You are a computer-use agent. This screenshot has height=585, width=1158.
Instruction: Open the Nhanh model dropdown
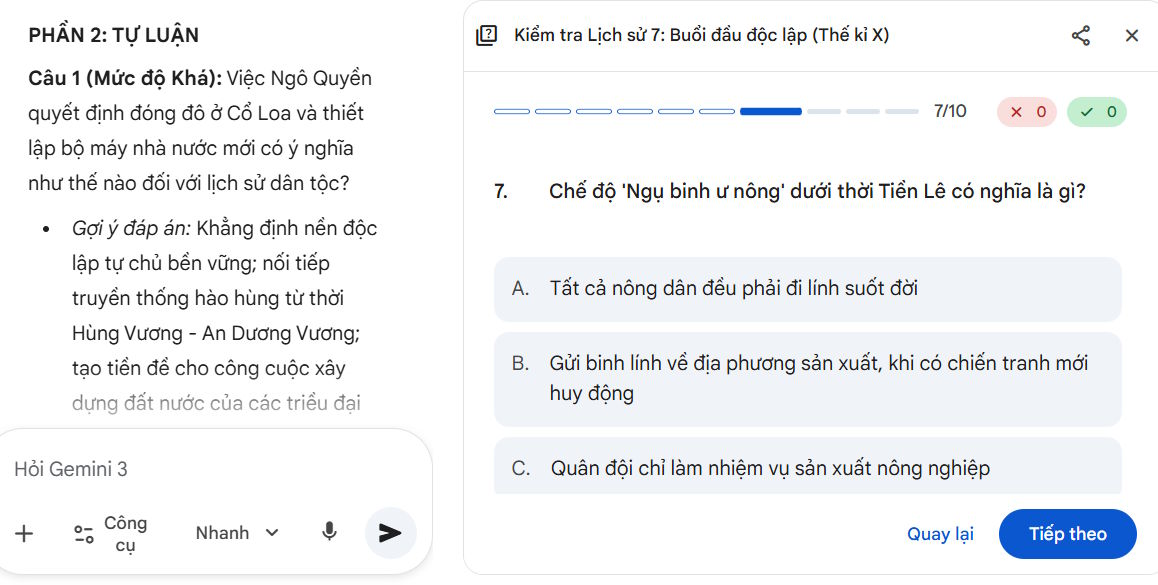(236, 532)
